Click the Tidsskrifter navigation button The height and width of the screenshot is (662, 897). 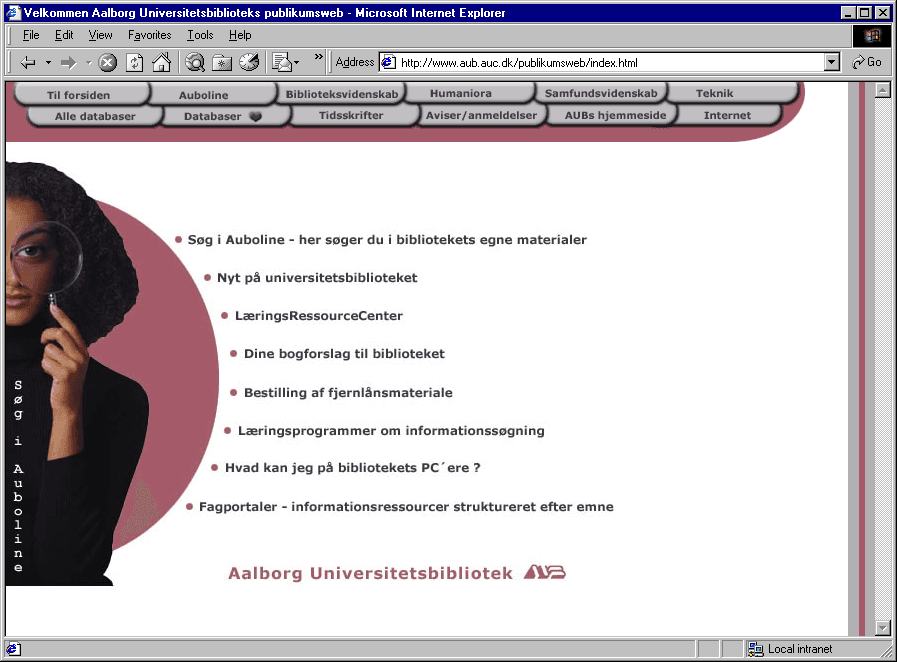350,116
